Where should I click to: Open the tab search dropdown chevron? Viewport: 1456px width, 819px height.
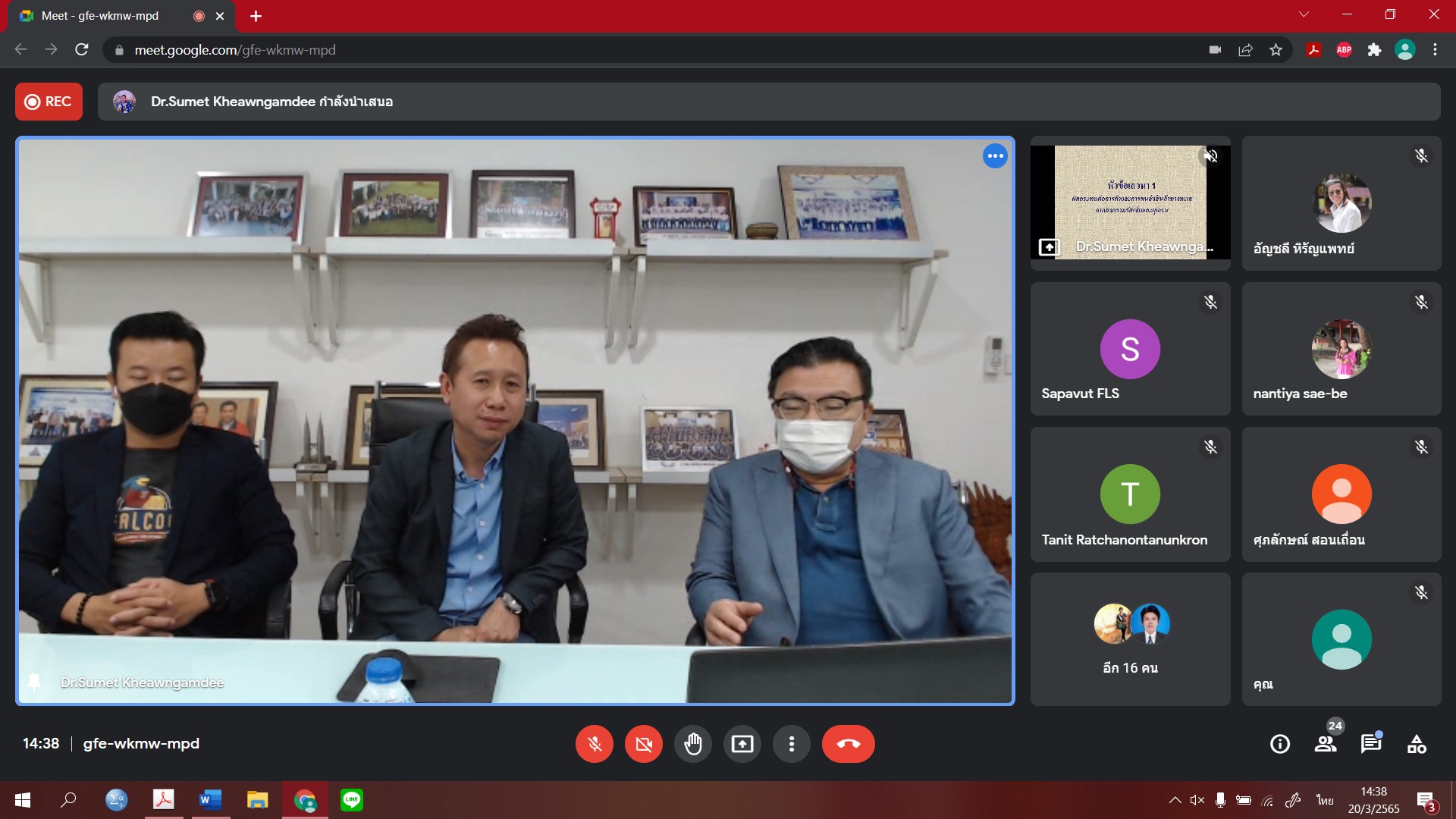coord(1304,14)
